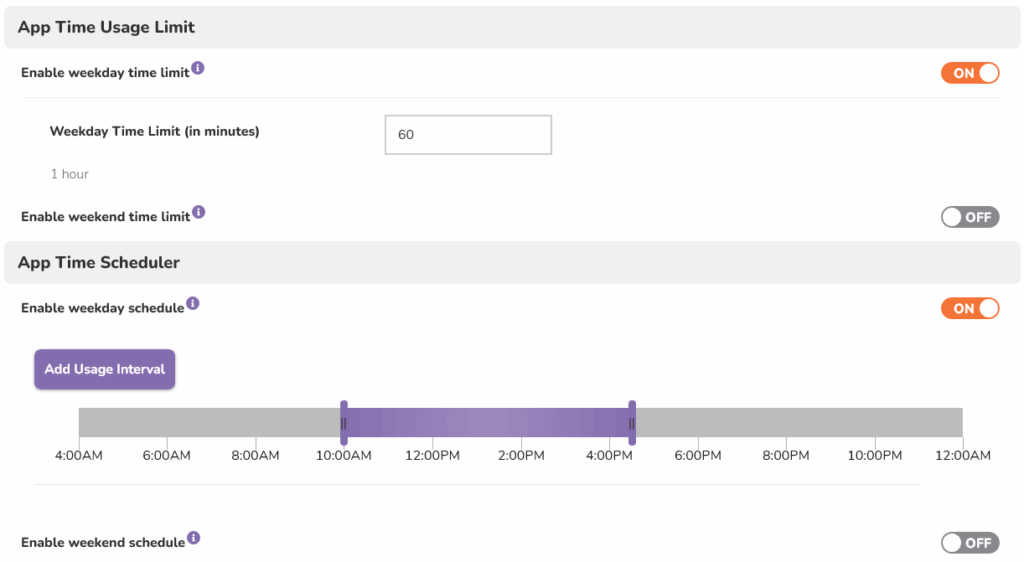Turn on the weekend schedule switch

tap(969, 542)
